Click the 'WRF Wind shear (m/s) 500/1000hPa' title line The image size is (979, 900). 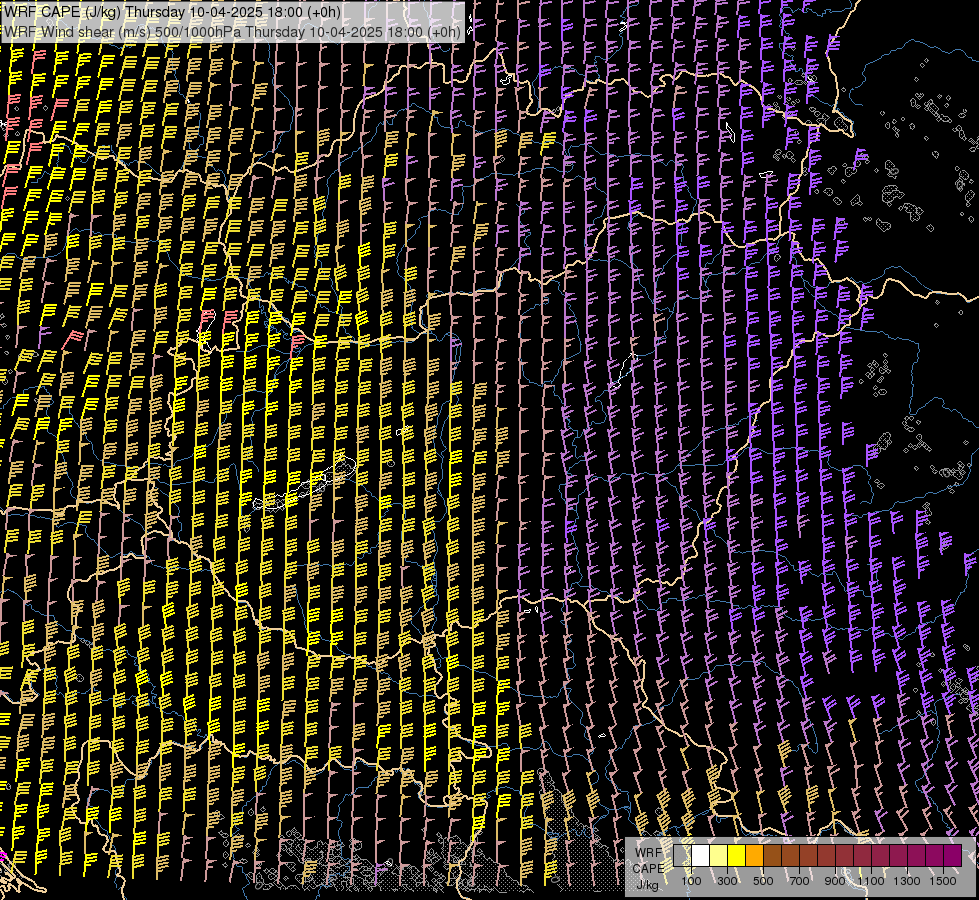pos(232,32)
